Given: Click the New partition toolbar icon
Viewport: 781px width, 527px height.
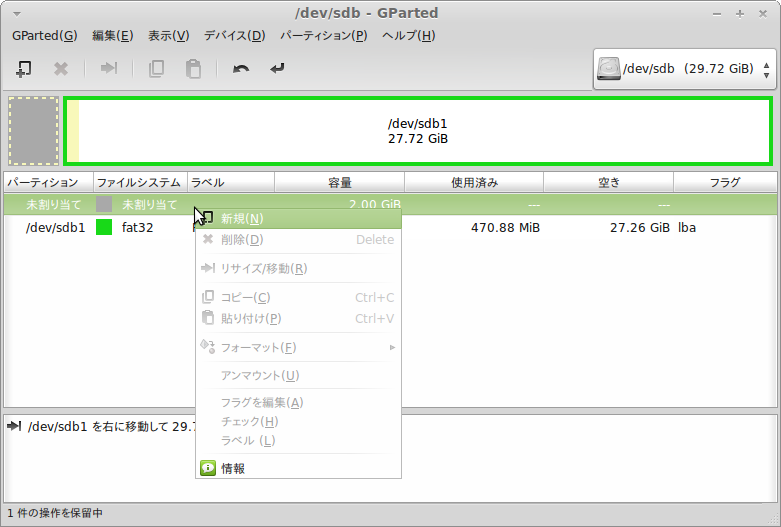Looking at the screenshot, I should pos(23,69).
